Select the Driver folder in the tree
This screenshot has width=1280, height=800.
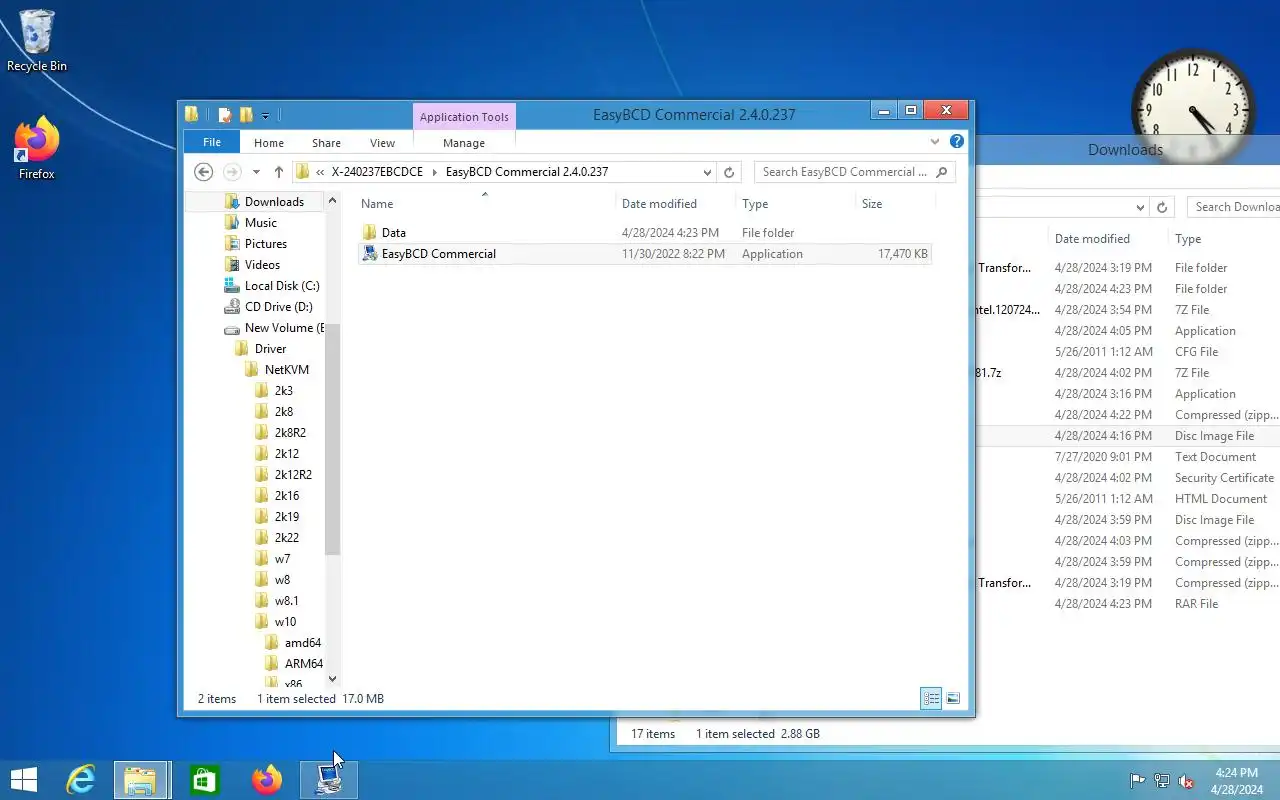pos(270,349)
